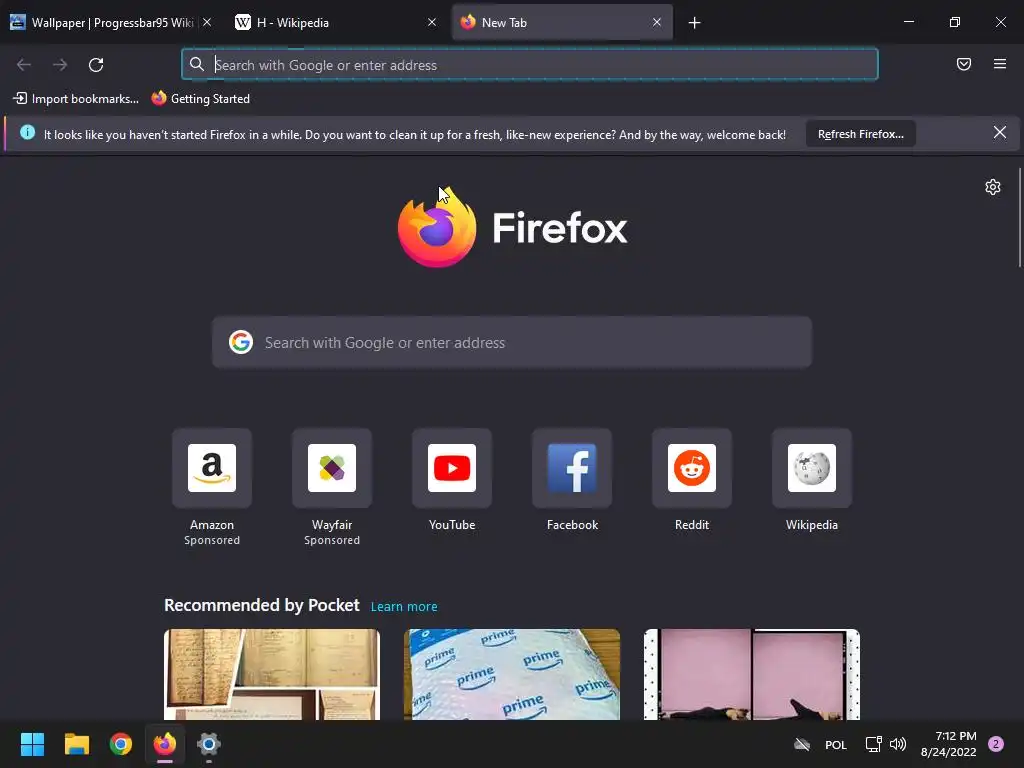This screenshot has height=768, width=1024.
Task: Open the clock and date flyout
Action: (948, 744)
